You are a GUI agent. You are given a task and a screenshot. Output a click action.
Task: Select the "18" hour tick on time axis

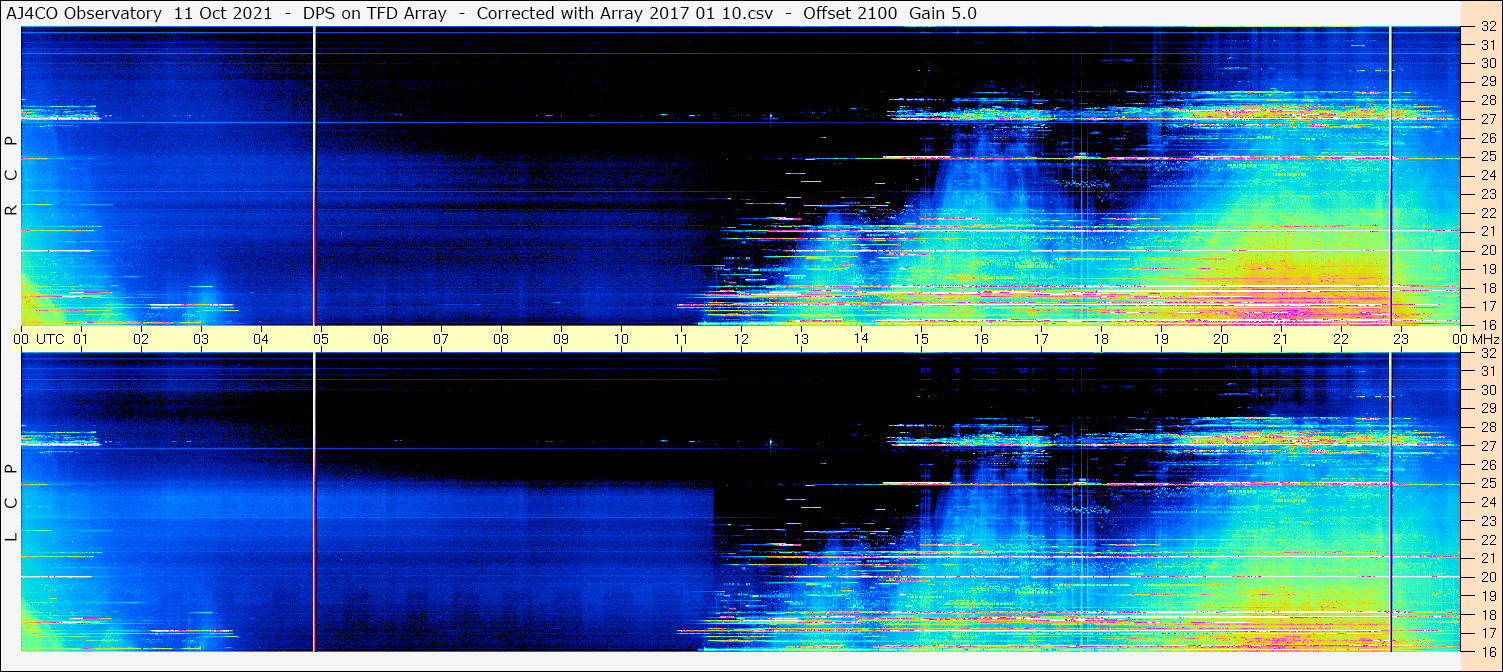click(1101, 339)
